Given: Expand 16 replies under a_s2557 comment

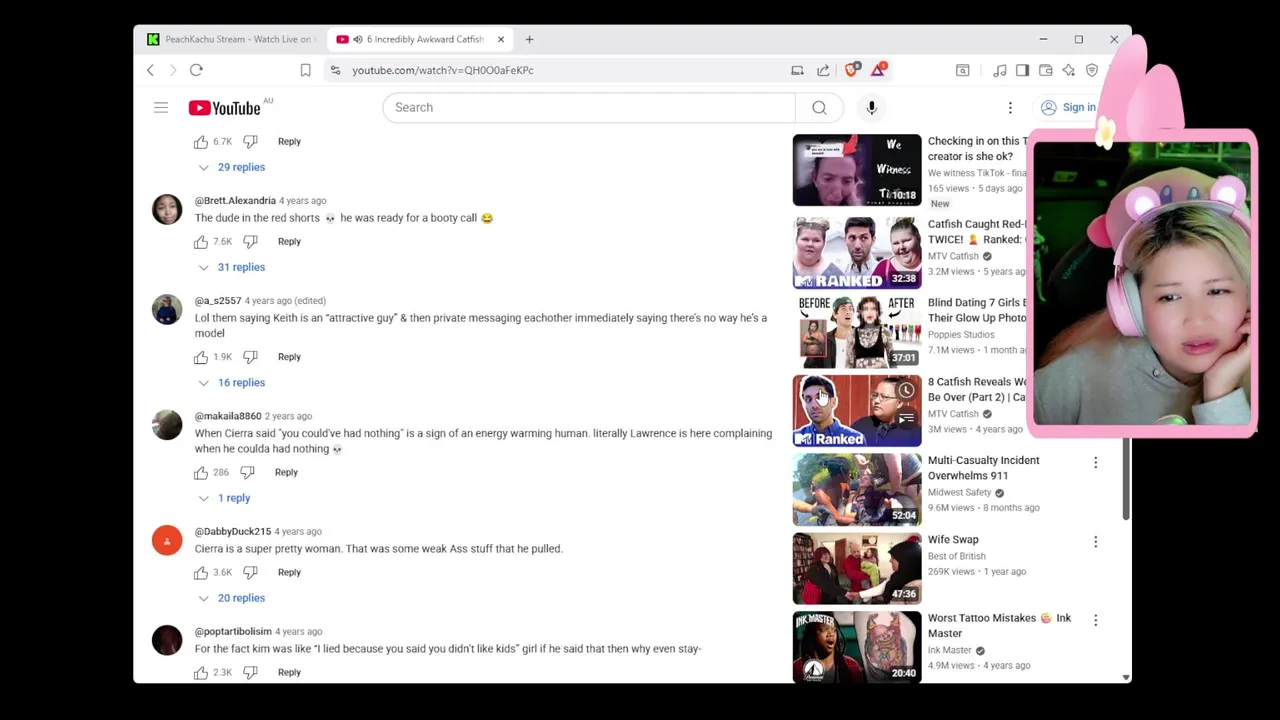Looking at the screenshot, I should pyautogui.click(x=232, y=382).
